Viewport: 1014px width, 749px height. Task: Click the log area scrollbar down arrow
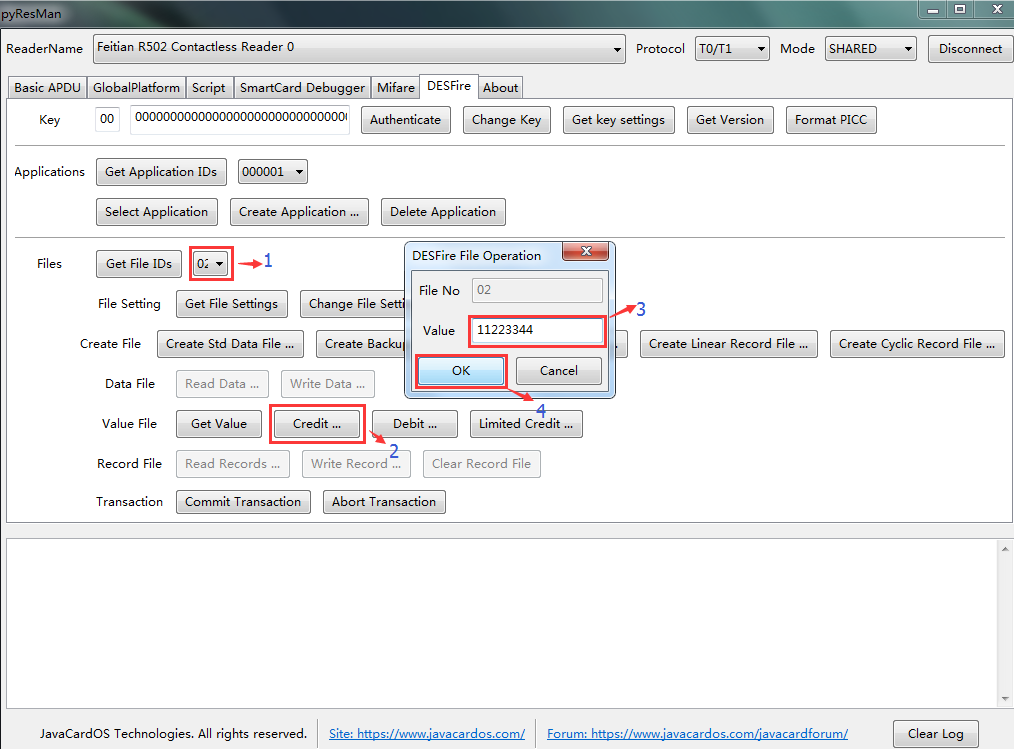pos(1005,699)
